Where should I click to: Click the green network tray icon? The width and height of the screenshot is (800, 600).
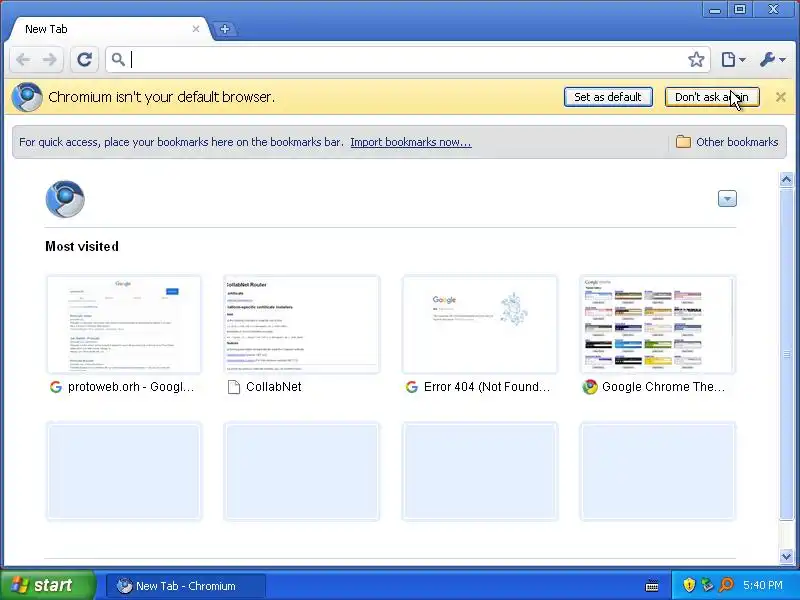coord(707,585)
